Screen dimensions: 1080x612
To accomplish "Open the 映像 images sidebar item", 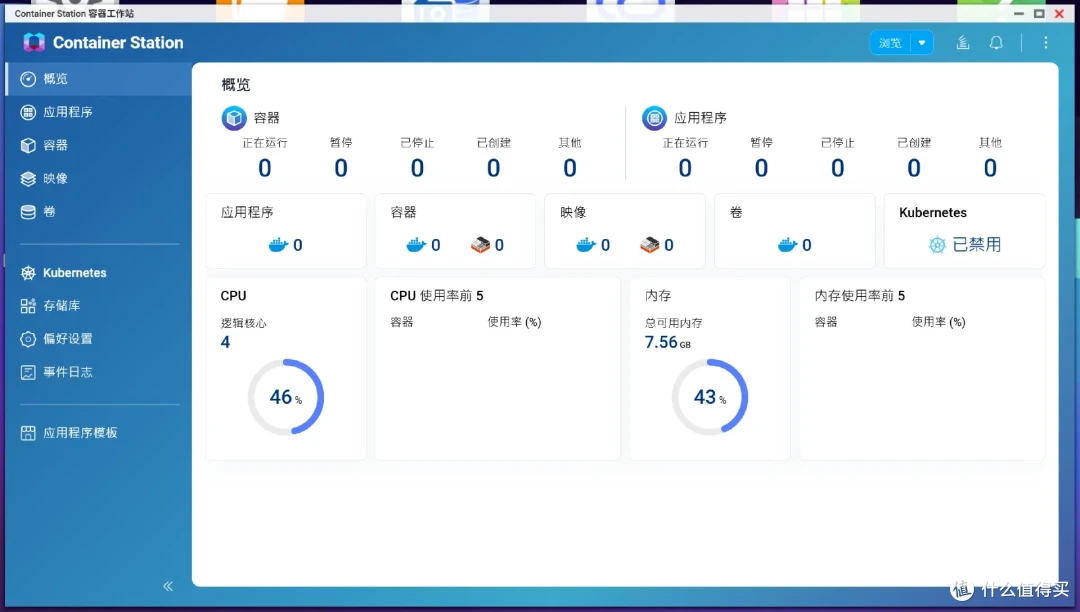I will coord(98,178).
